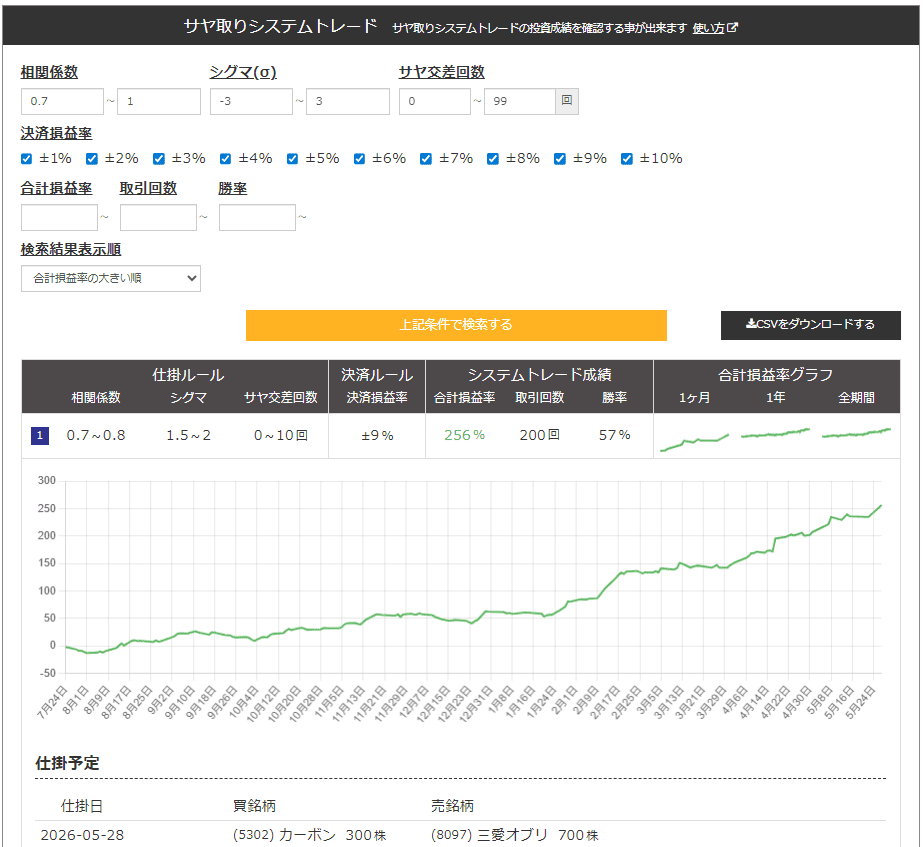Viewport: 923px width, 847px height.
Task: Click the 仕掛予定 section heading
Action: tap(67, 763)
